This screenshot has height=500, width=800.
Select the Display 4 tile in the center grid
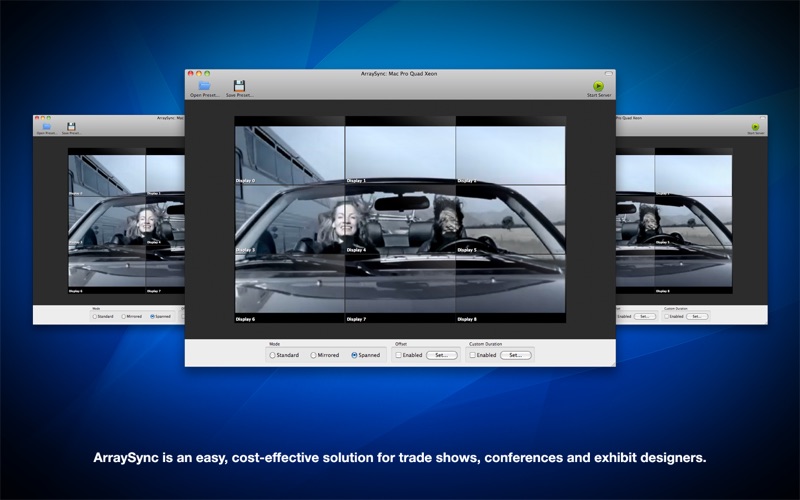click(401, 219)
